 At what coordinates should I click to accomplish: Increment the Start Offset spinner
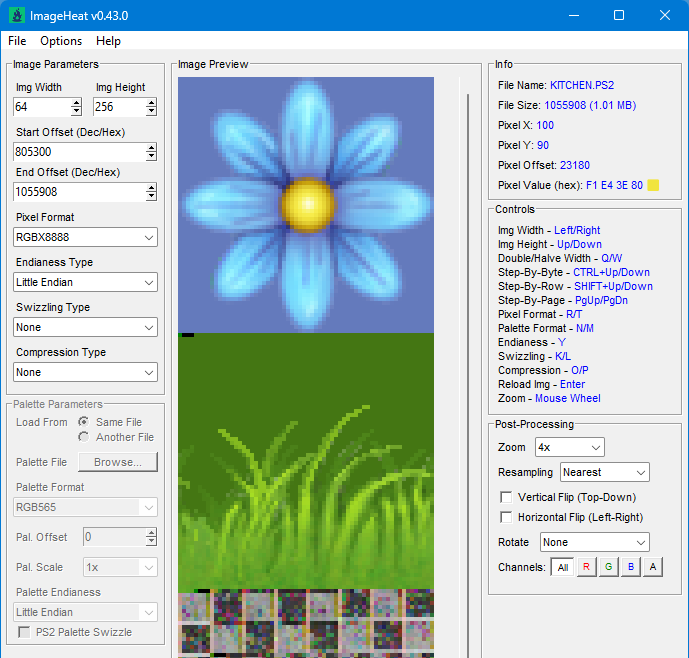(152, 148)
